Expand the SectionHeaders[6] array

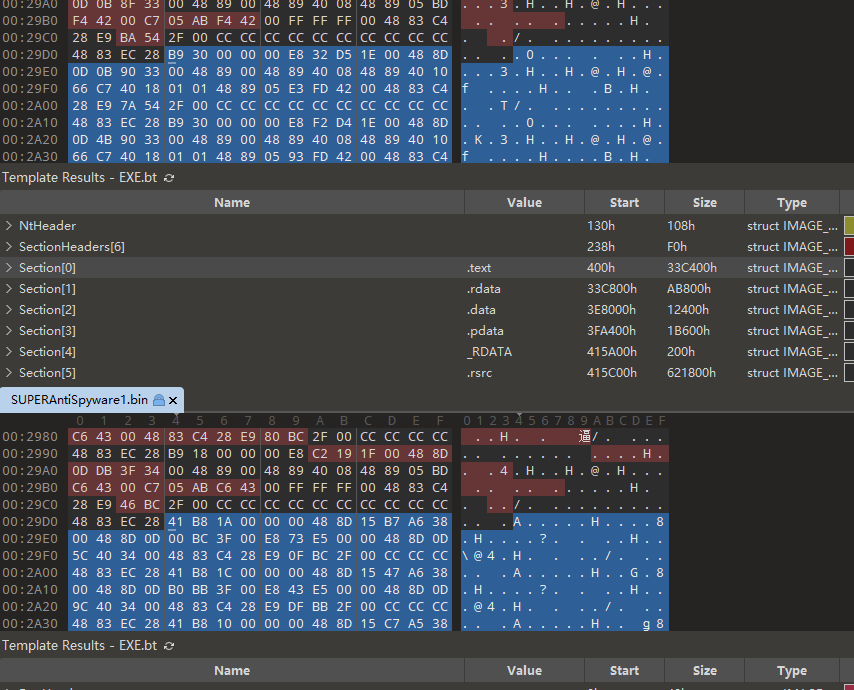[x=9, y=247]
